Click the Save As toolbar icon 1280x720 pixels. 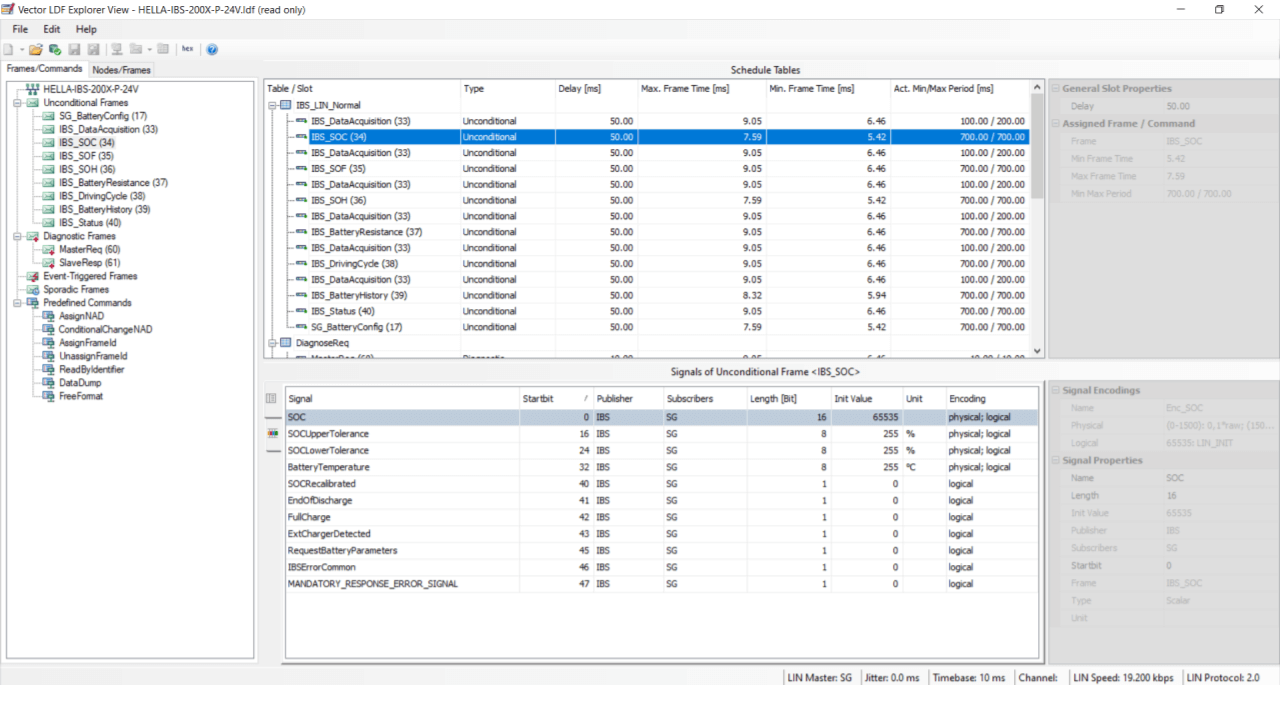(93, 49)
